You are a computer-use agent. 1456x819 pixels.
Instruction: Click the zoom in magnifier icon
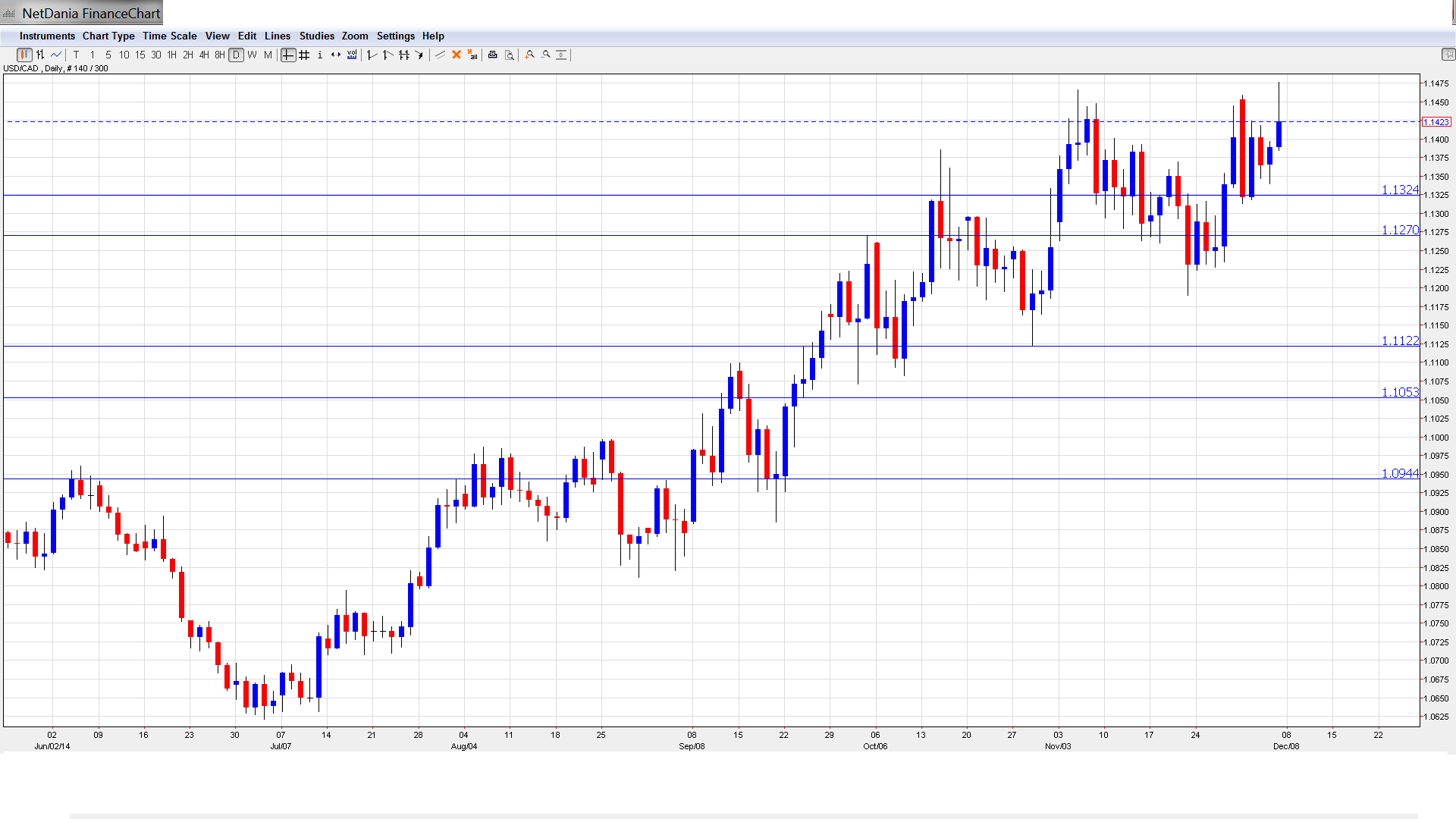tap(530, 55)
